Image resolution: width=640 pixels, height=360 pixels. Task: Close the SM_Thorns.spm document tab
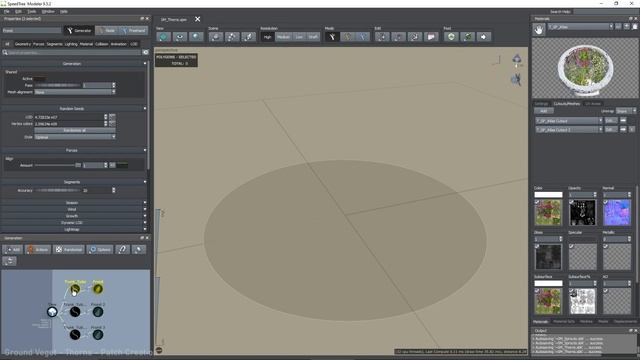pyautogui.click(x=198, y=19)
